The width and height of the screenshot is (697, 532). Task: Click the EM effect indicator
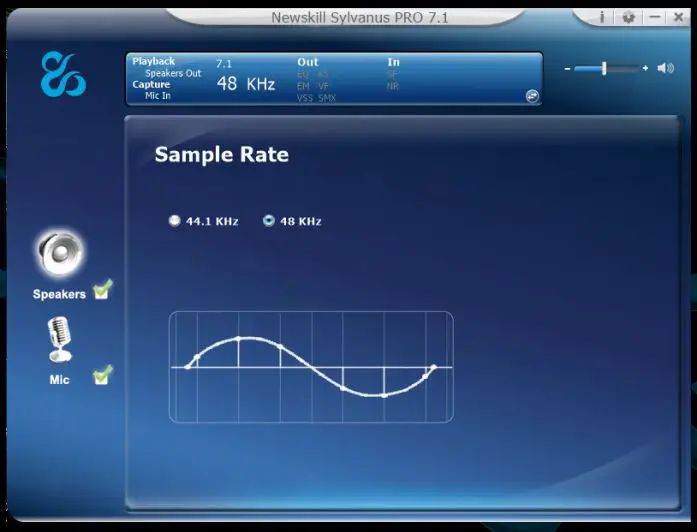pyautogui.click(x=303, y=86)
